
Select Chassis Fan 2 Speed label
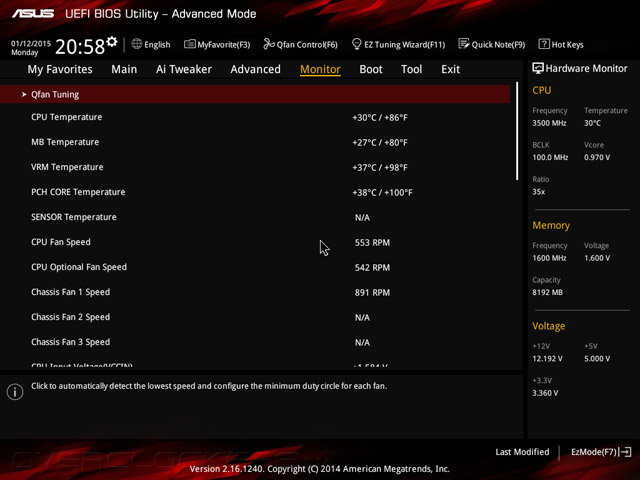(70, 317)
